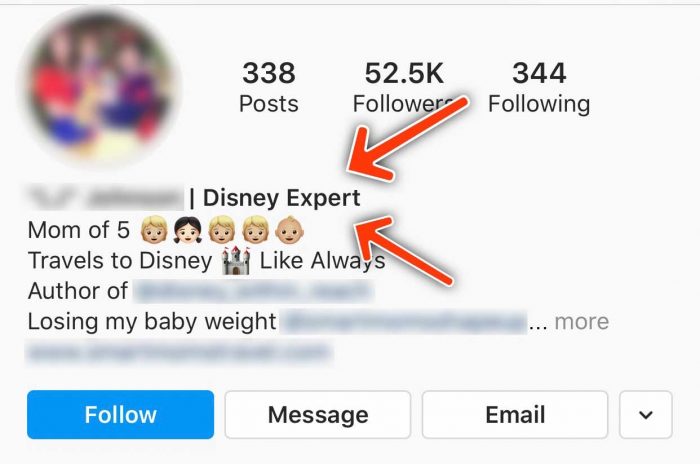Screen dimensions: 700x464
Task: Open the blurred mention after Author of
Action: 252,291
